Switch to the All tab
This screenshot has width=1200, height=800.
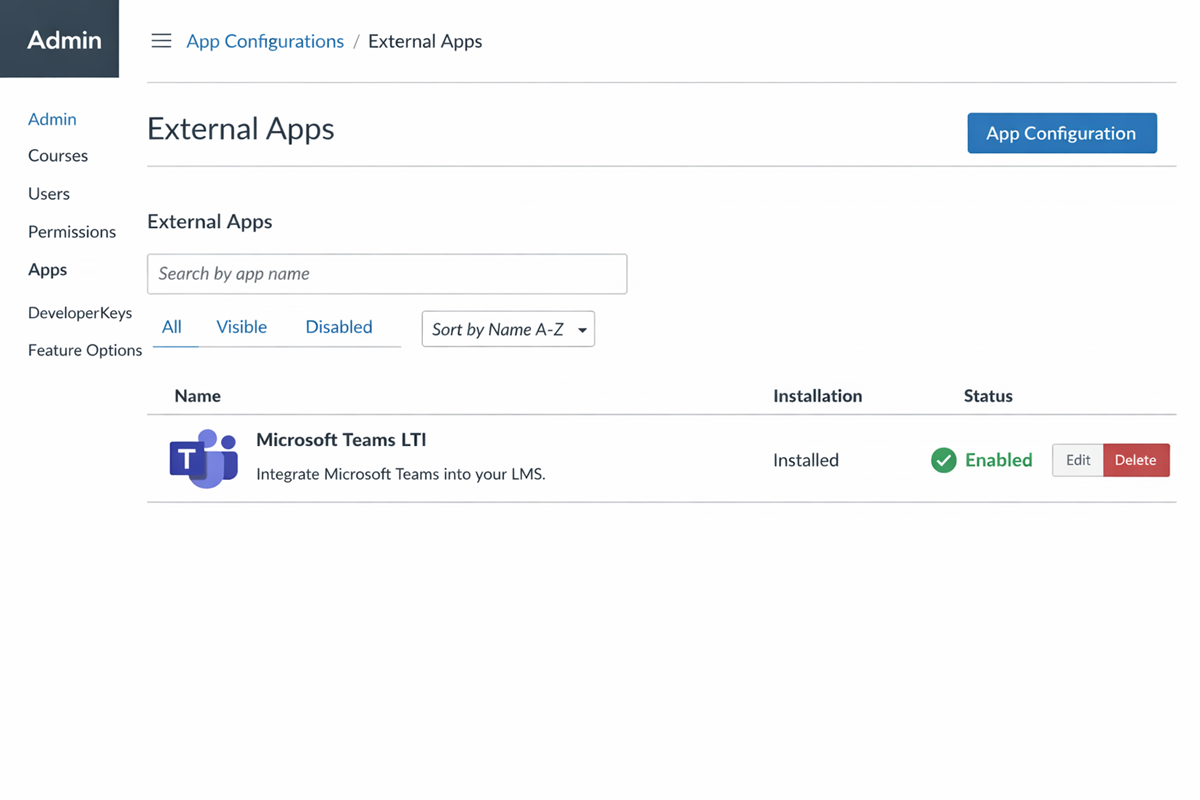click(172, 327)
